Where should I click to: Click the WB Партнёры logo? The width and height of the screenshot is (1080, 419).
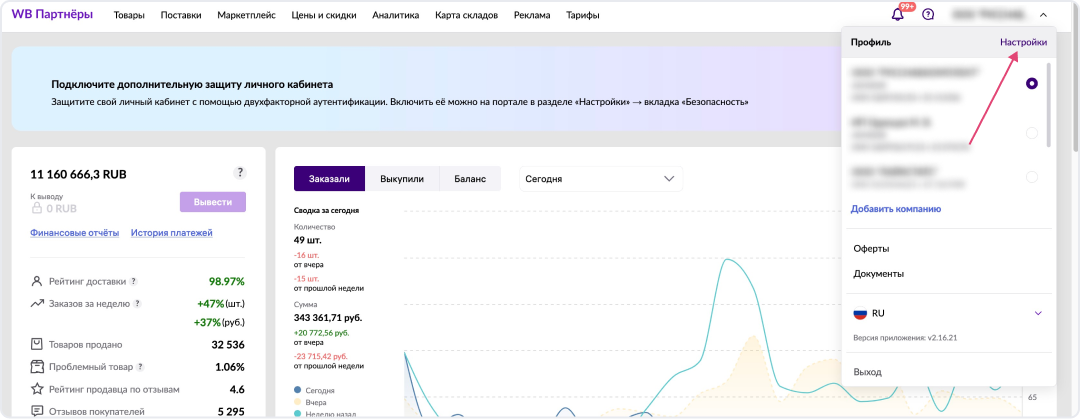pos(52,15)
